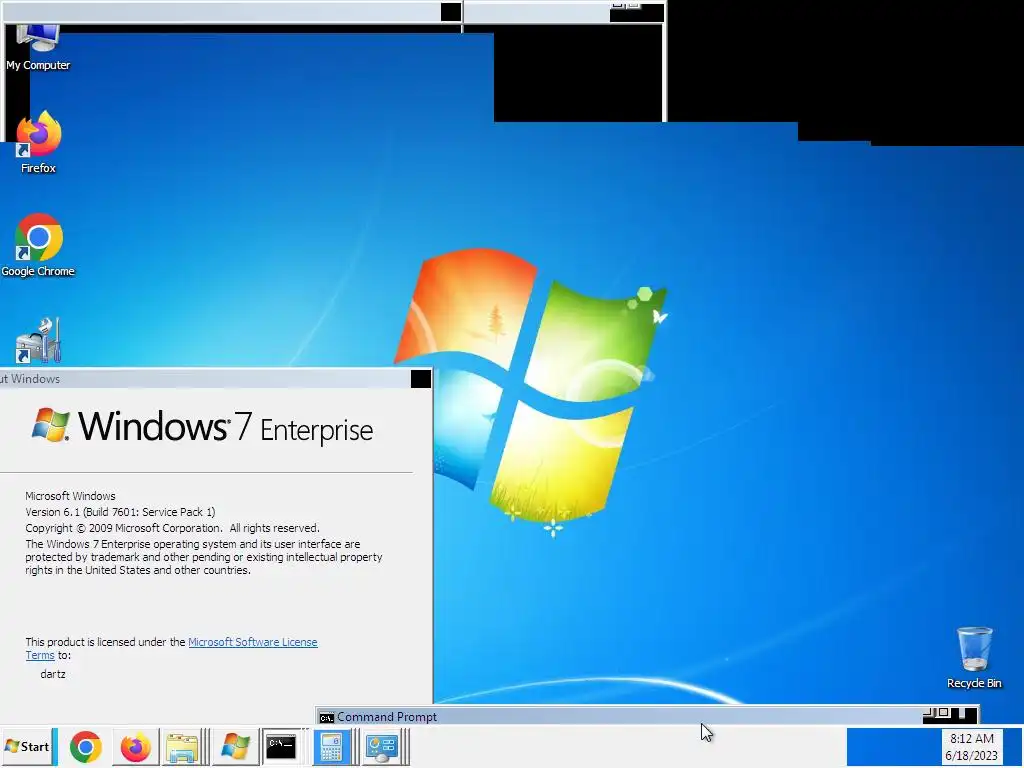
Task: Click the 'Version 6.1 (Build 7601: Service Pack 1)' text
Action: (120, 512)
